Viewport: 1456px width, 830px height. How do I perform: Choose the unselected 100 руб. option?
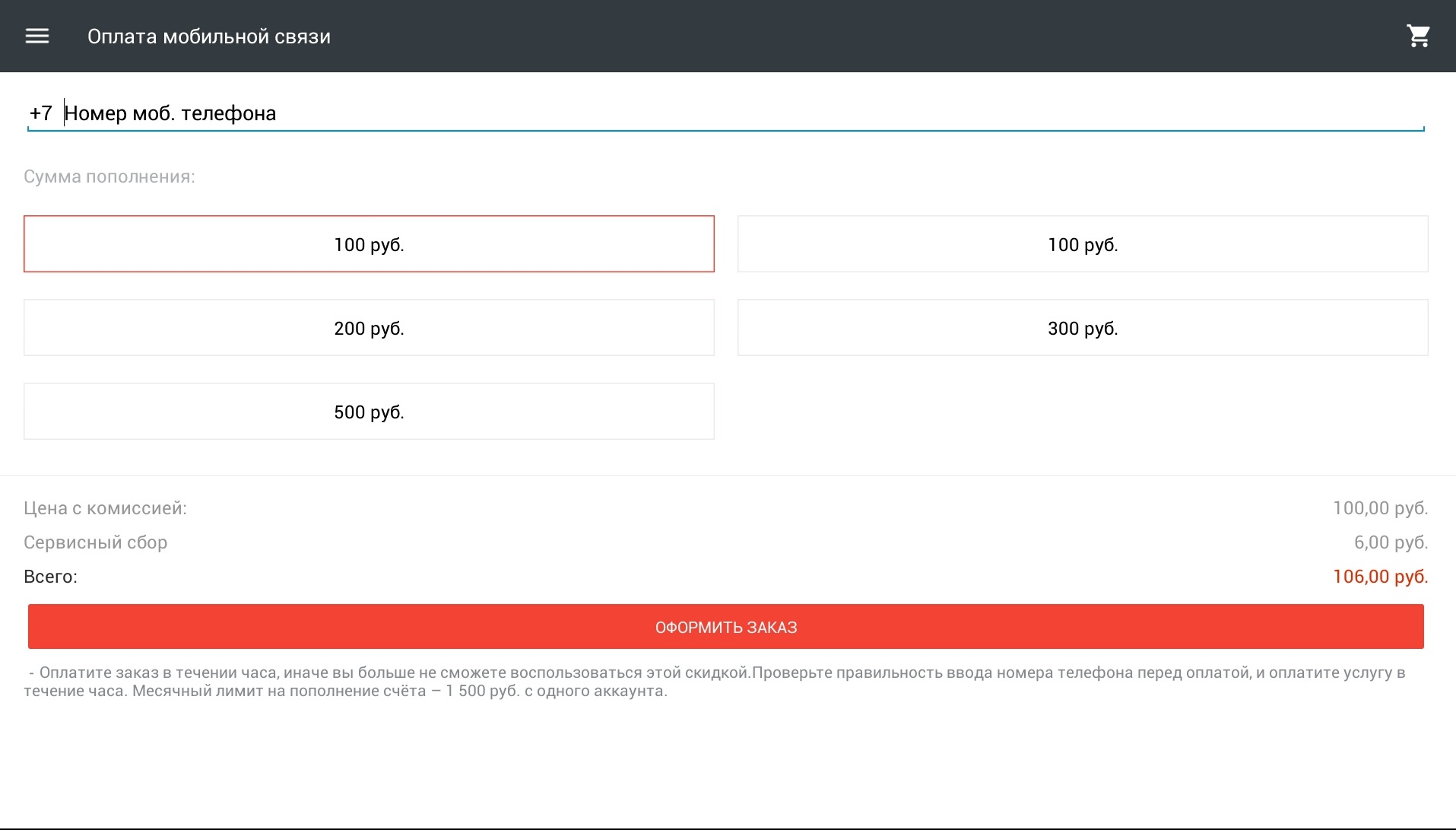1083,244
